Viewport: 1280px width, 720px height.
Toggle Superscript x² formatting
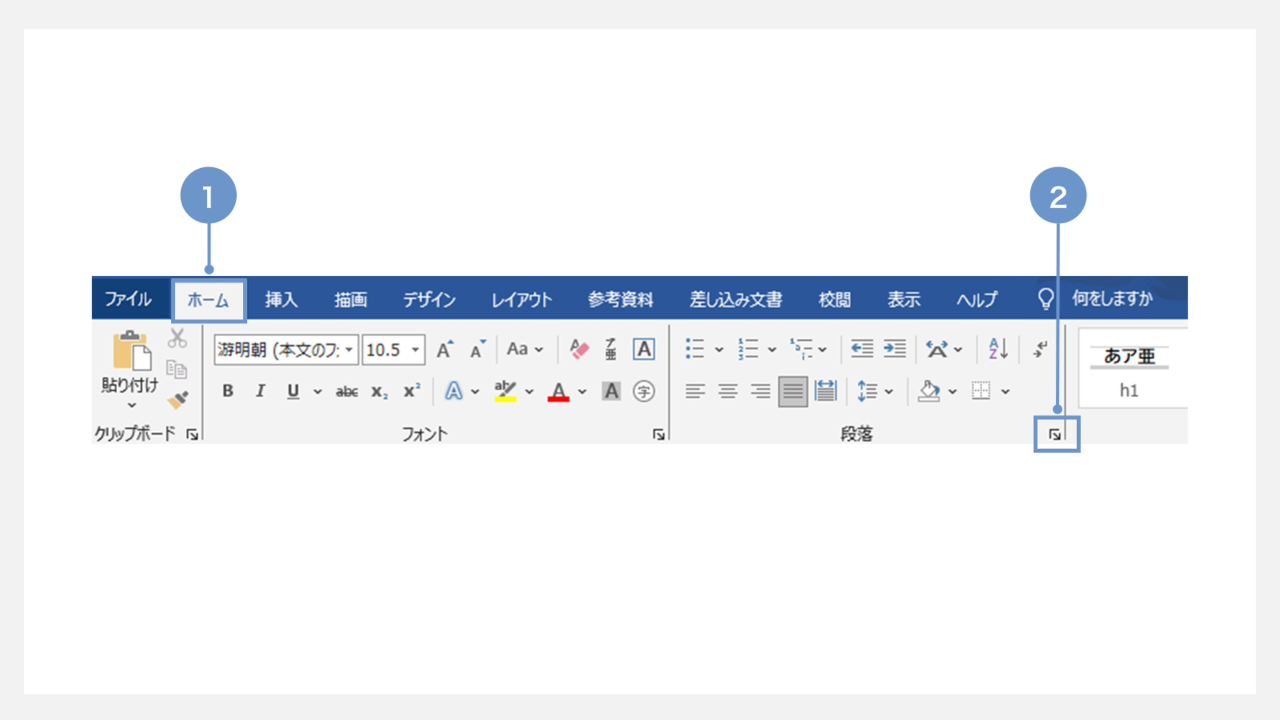[x=412, y=391]
